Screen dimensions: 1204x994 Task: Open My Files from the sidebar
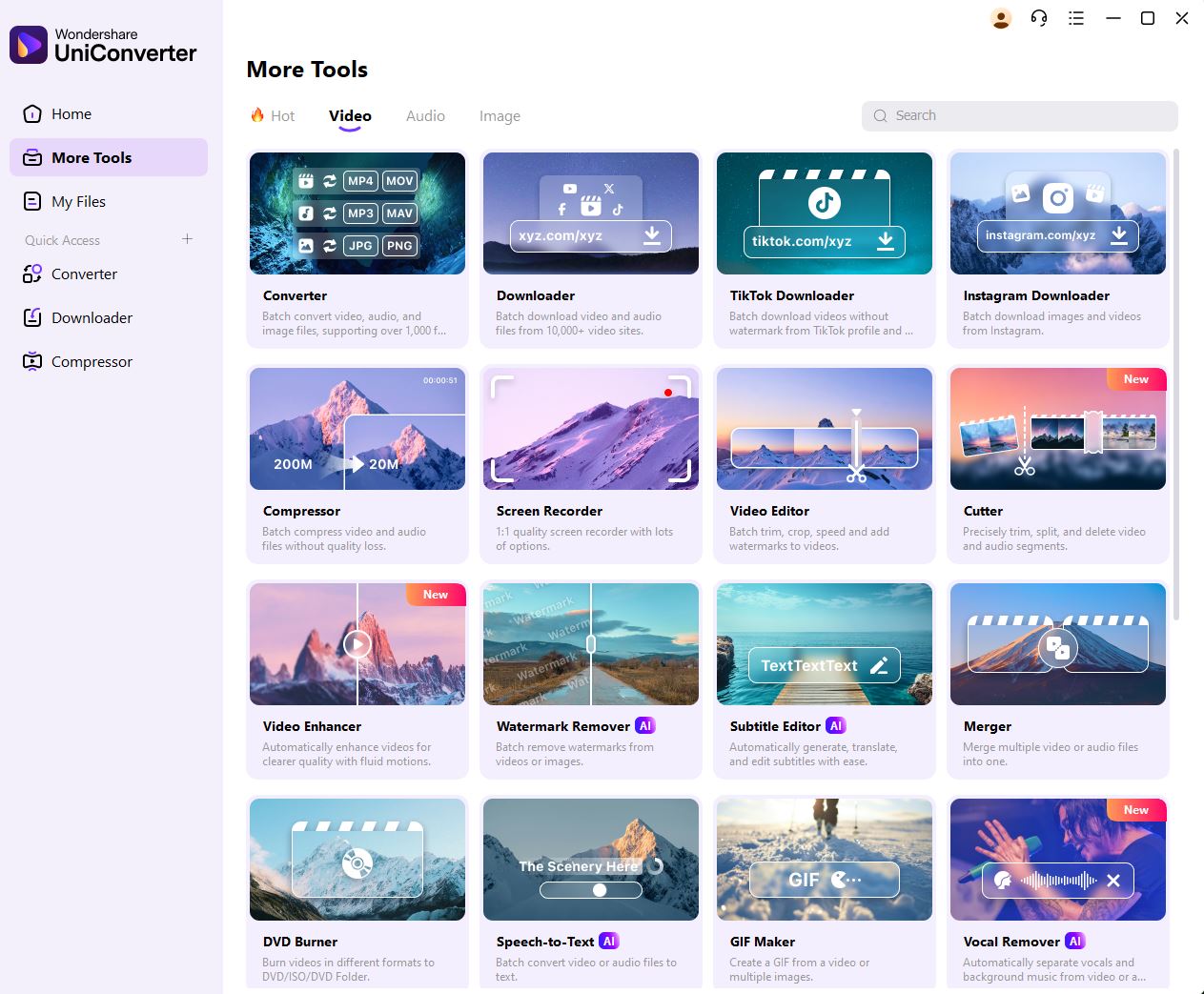[x=78, y=202]
